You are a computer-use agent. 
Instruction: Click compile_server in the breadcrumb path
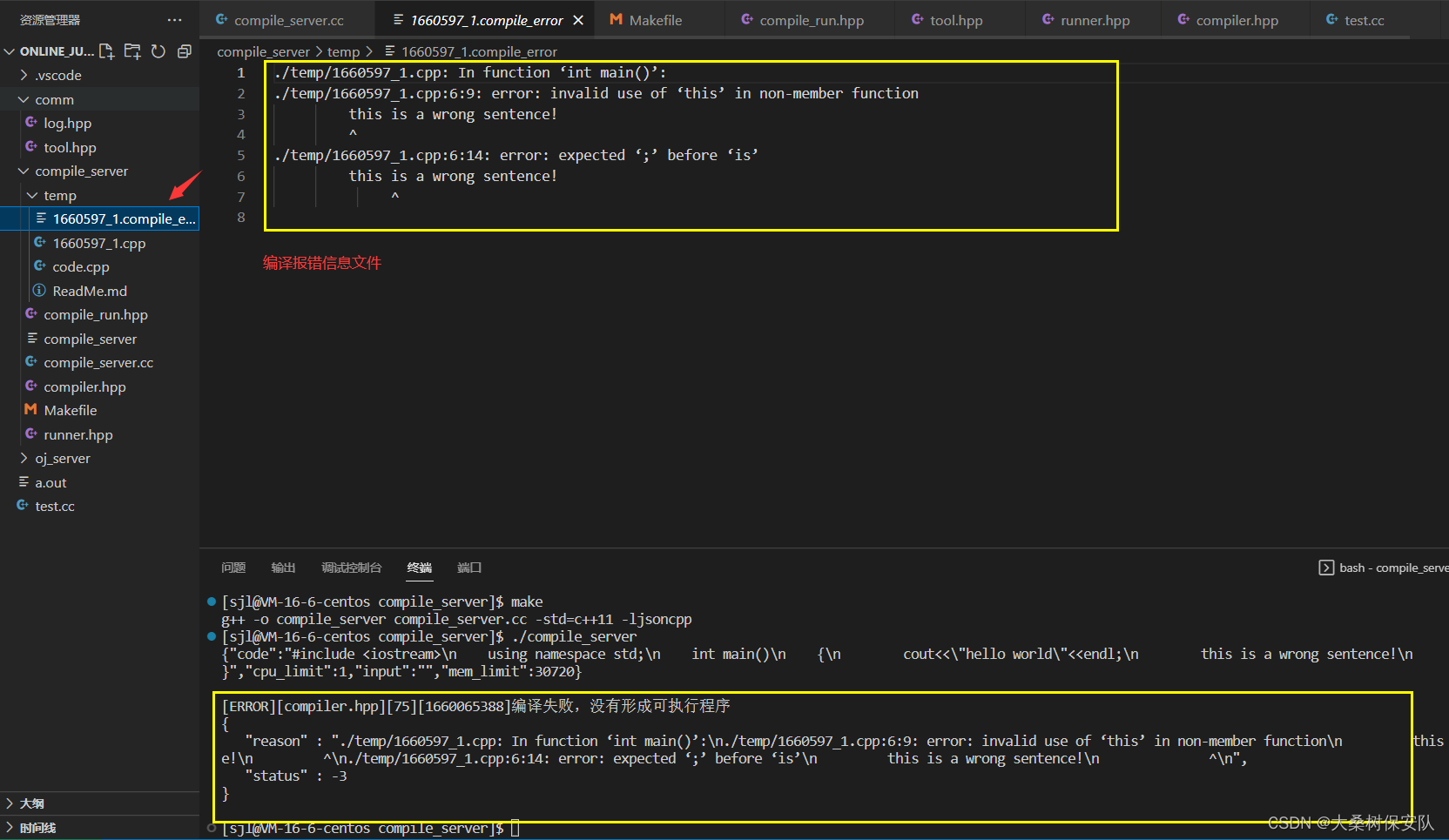[x=263, y=52]
